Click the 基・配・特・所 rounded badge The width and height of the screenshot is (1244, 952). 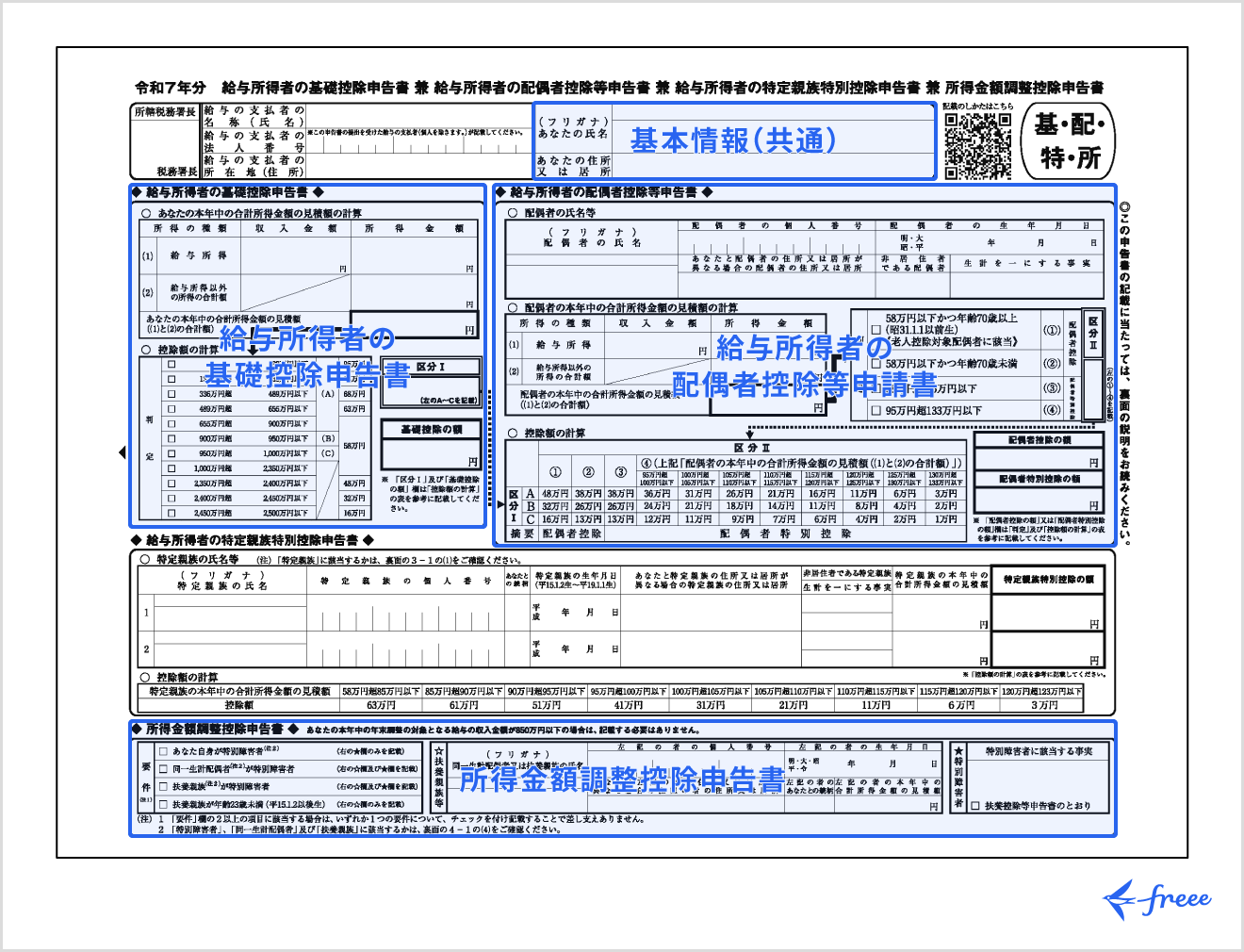[1069, 141]
